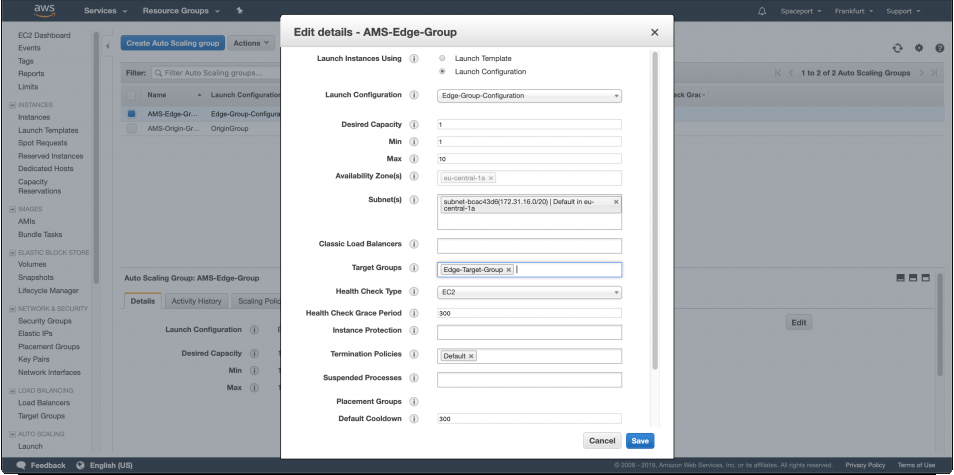Check the AMS-Origin-Group row checkbox
Screen dimensions: 954x475
click(131, 129)
